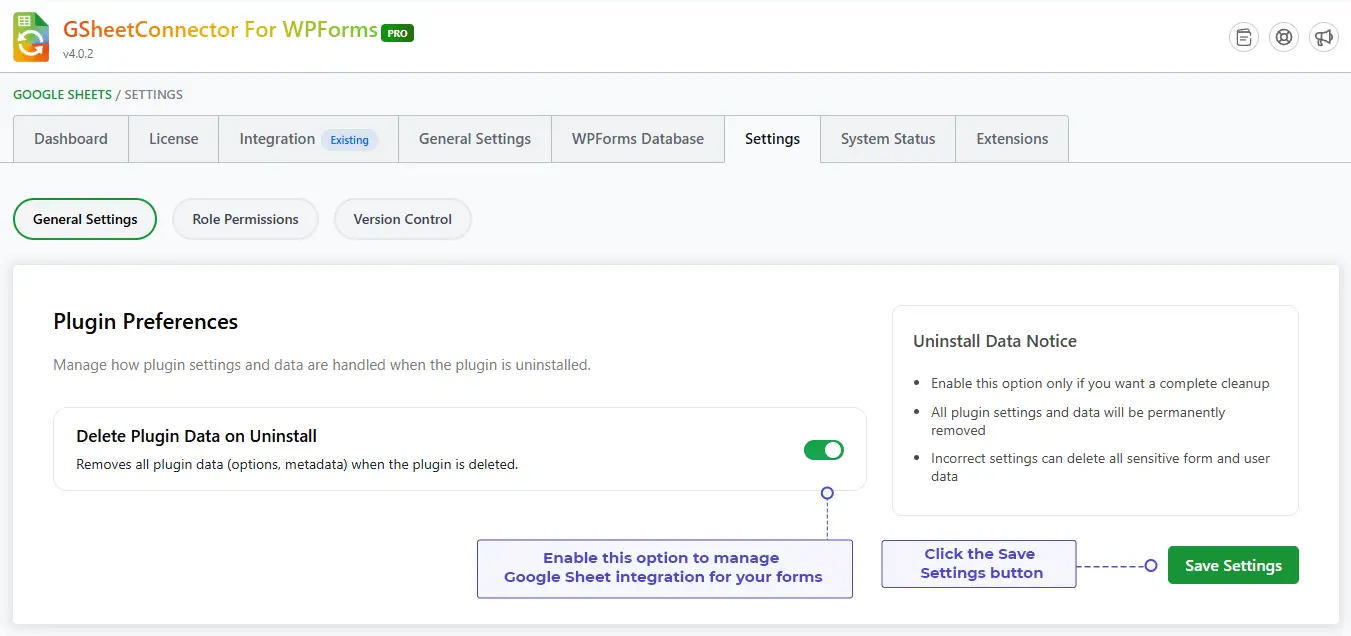The image size is (1351, 636).
Task: Select the Settings tab
Action: 772,139
